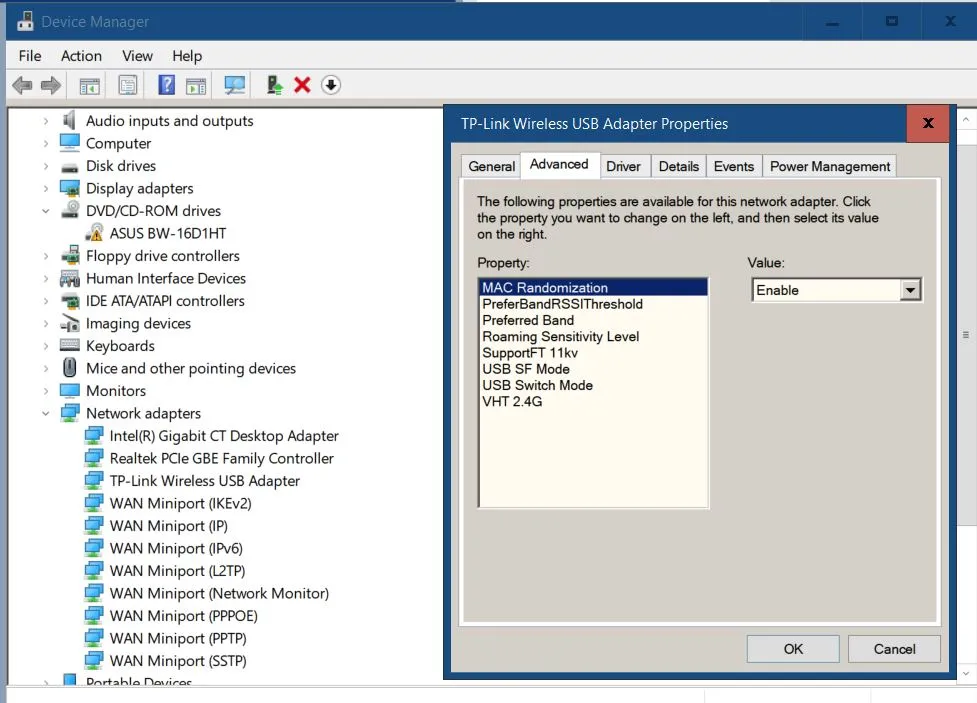Screen dimensions: 977x703
Task: Collapse the DVD/CD-ROM drives node
Action: point(45,211)
